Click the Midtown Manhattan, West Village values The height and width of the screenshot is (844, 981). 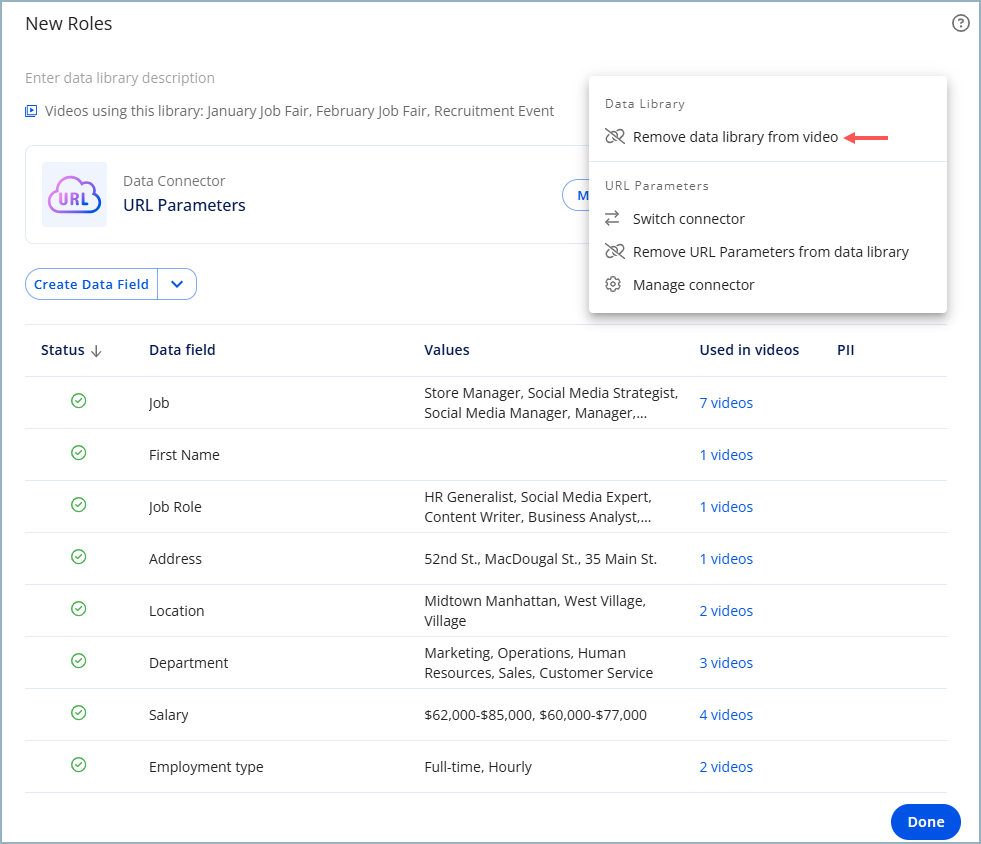click(x=535, y=611)
